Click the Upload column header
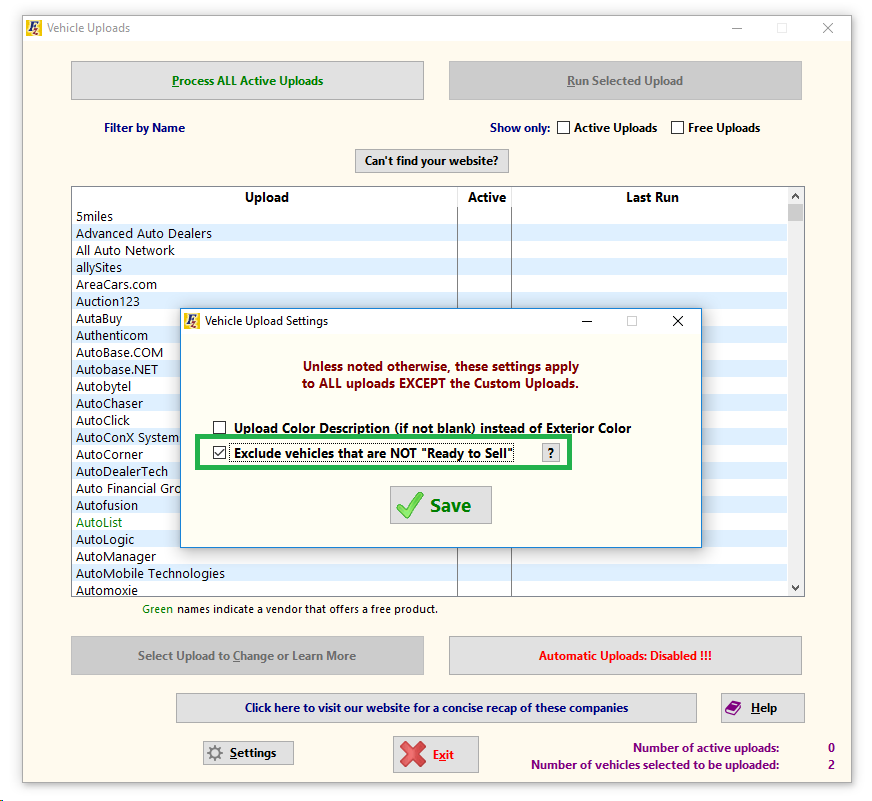The image size is (872, 801). point(267,197)
